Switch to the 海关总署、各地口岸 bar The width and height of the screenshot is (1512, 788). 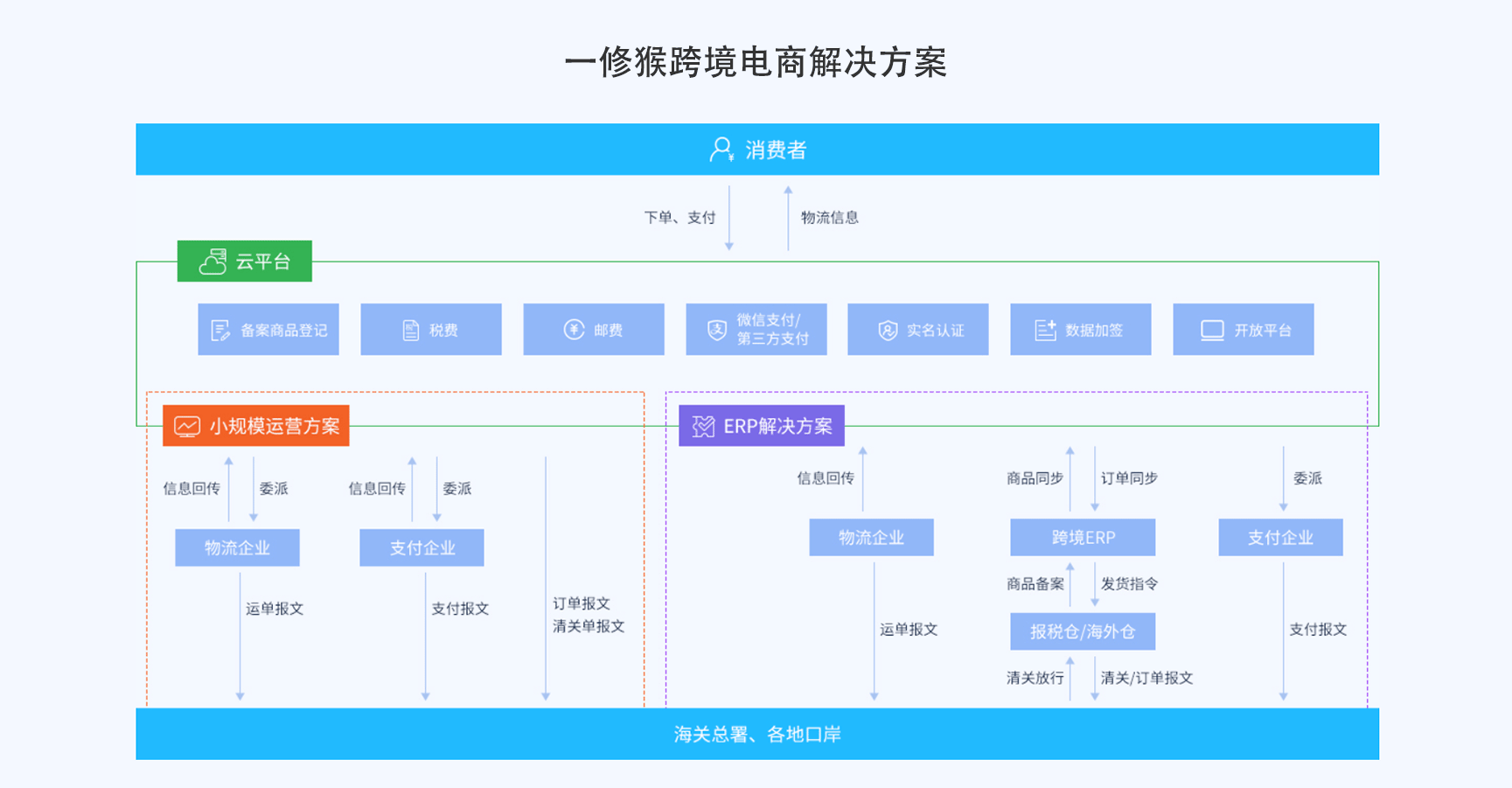pyautogui.click(x=757, y=735)
